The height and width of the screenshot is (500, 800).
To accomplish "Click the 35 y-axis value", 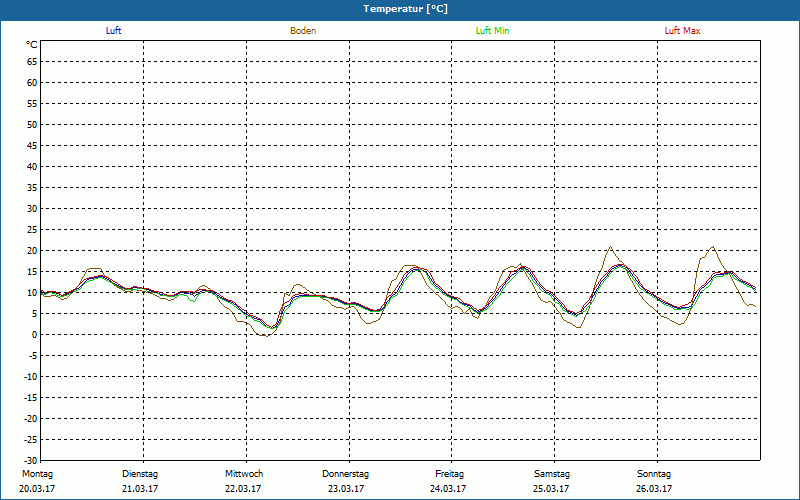I will coord(32,188).
